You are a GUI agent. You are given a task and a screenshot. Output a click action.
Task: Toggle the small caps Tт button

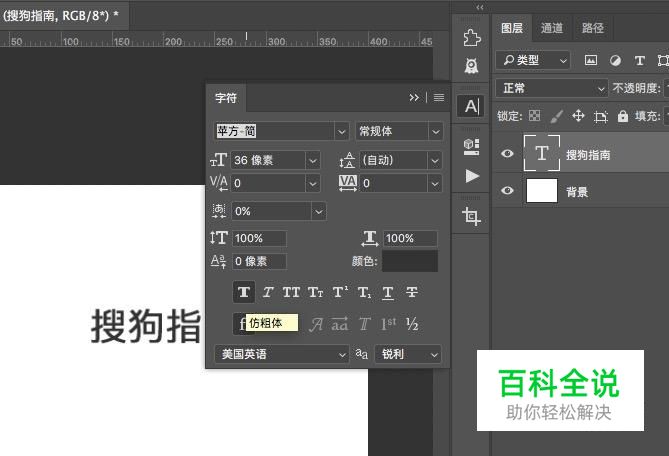pos(315,292)
